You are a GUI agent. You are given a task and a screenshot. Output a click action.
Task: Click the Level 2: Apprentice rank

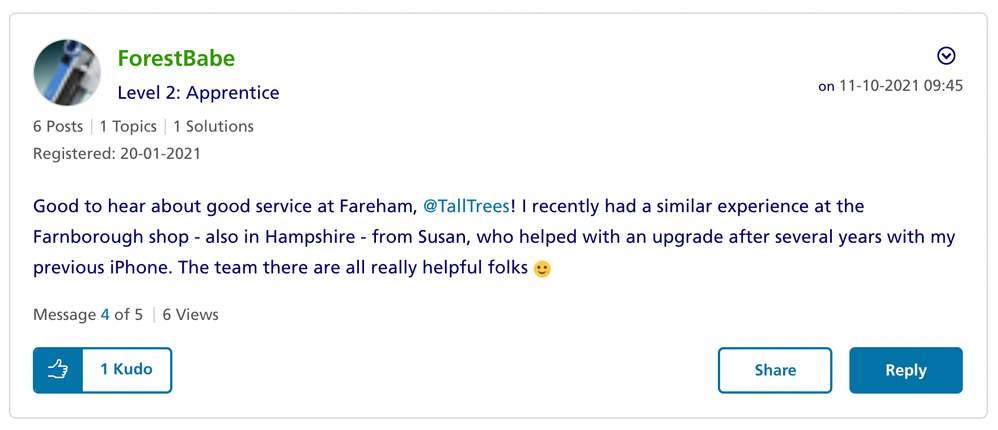click(198, 93)
